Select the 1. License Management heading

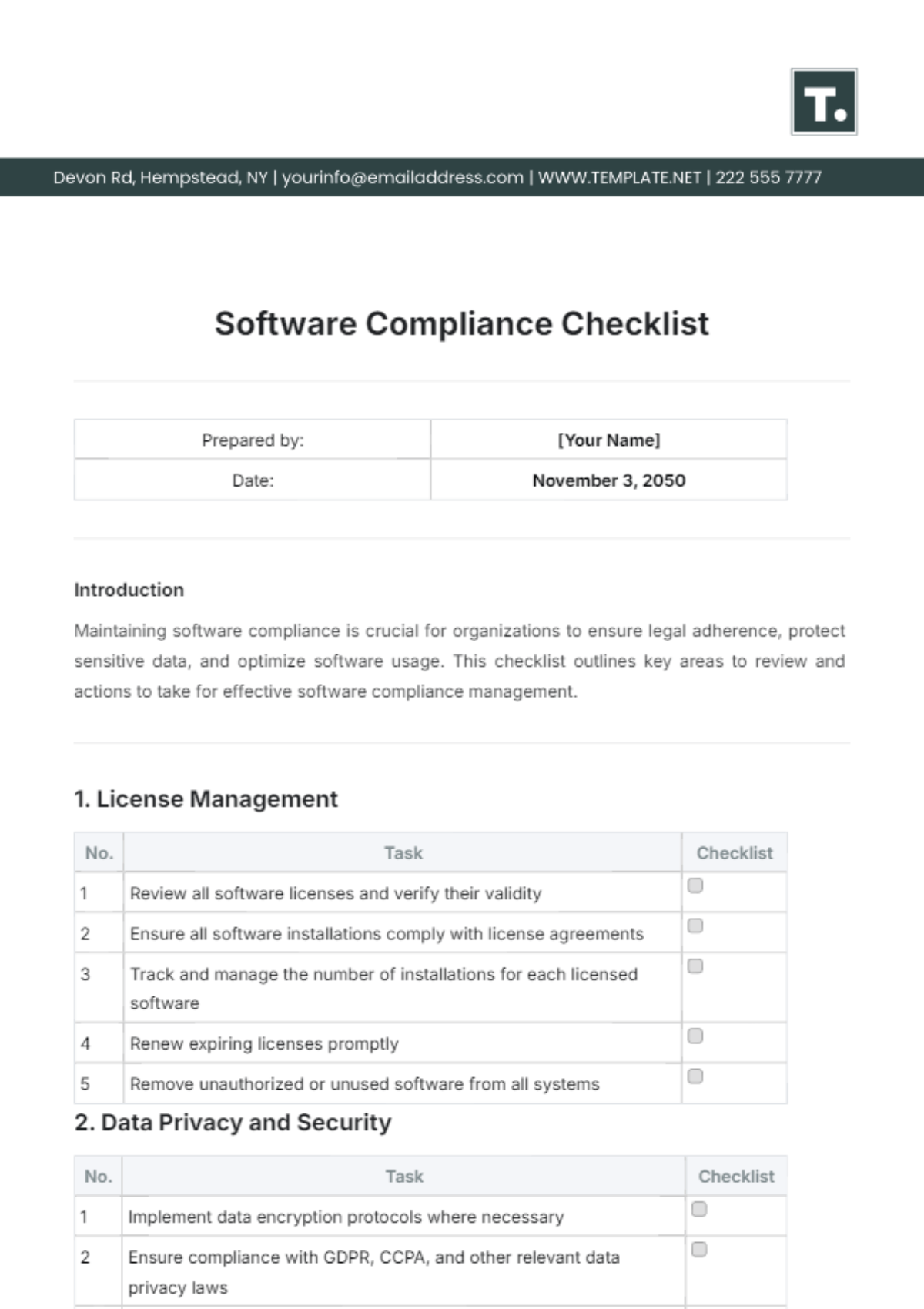click(206, 799)
